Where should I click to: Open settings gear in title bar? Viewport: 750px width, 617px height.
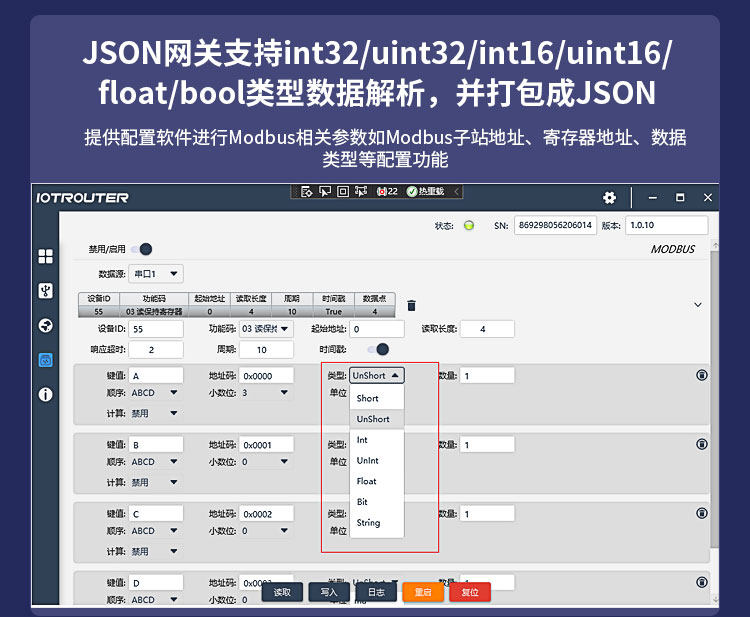pyautogui.click(x=609, y=198)
